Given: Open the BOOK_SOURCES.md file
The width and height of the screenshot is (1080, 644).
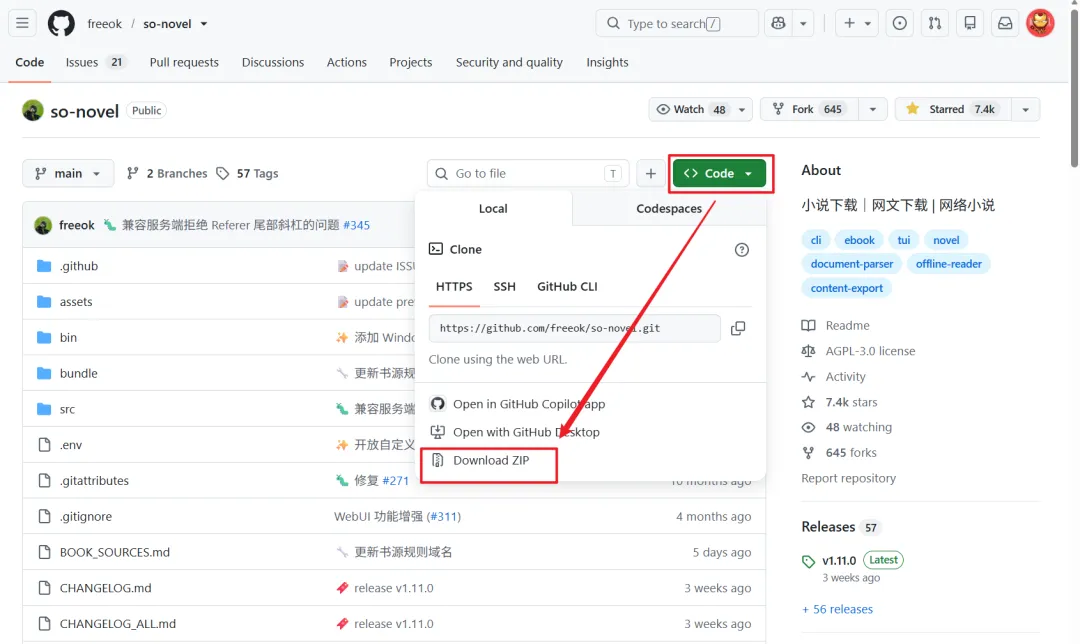Looking at the screenshot, I should click(x=114, y=552).
